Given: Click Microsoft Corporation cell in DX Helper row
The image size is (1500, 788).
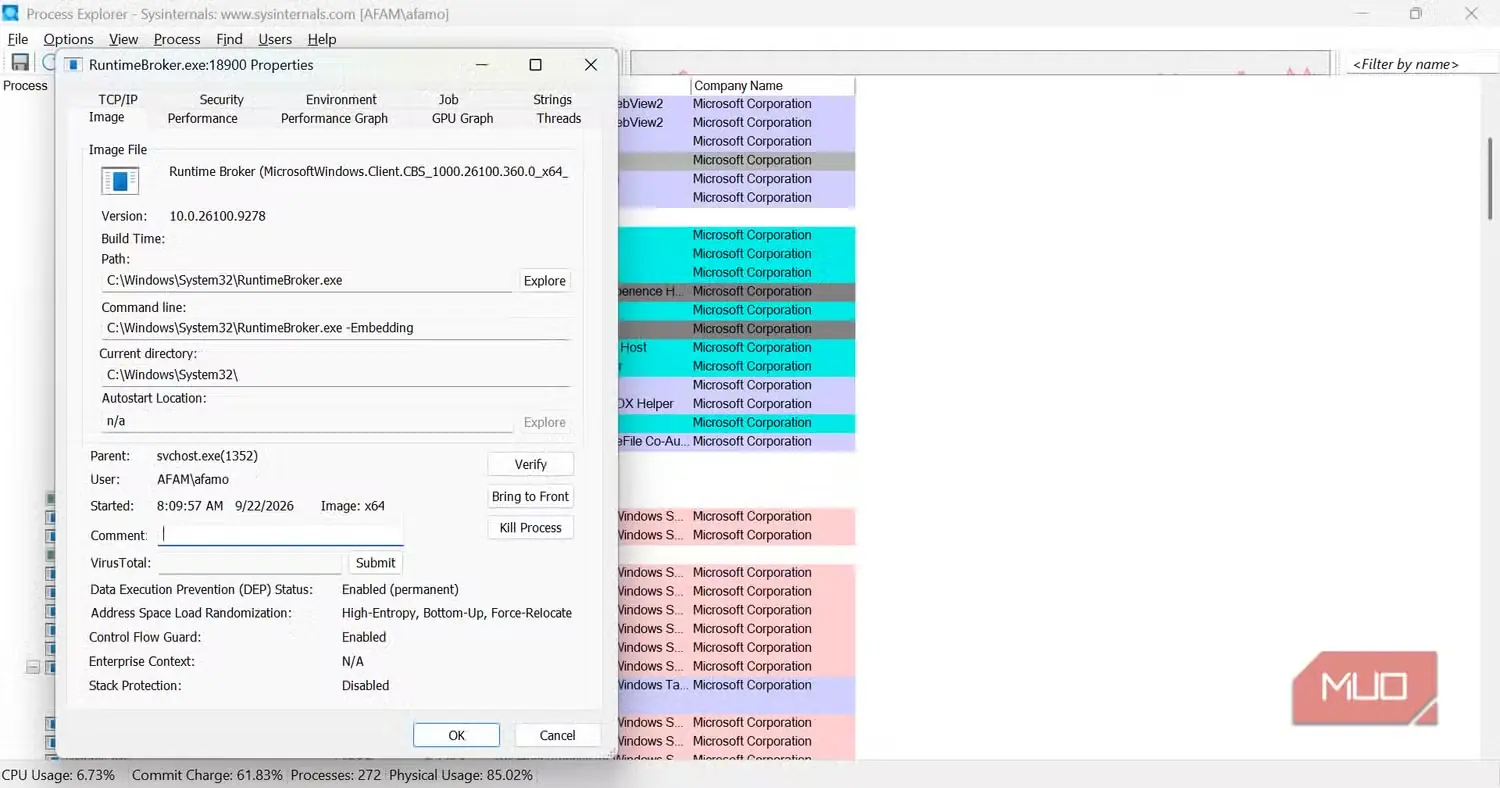Looking at the screenshot, I should [752, 404].
